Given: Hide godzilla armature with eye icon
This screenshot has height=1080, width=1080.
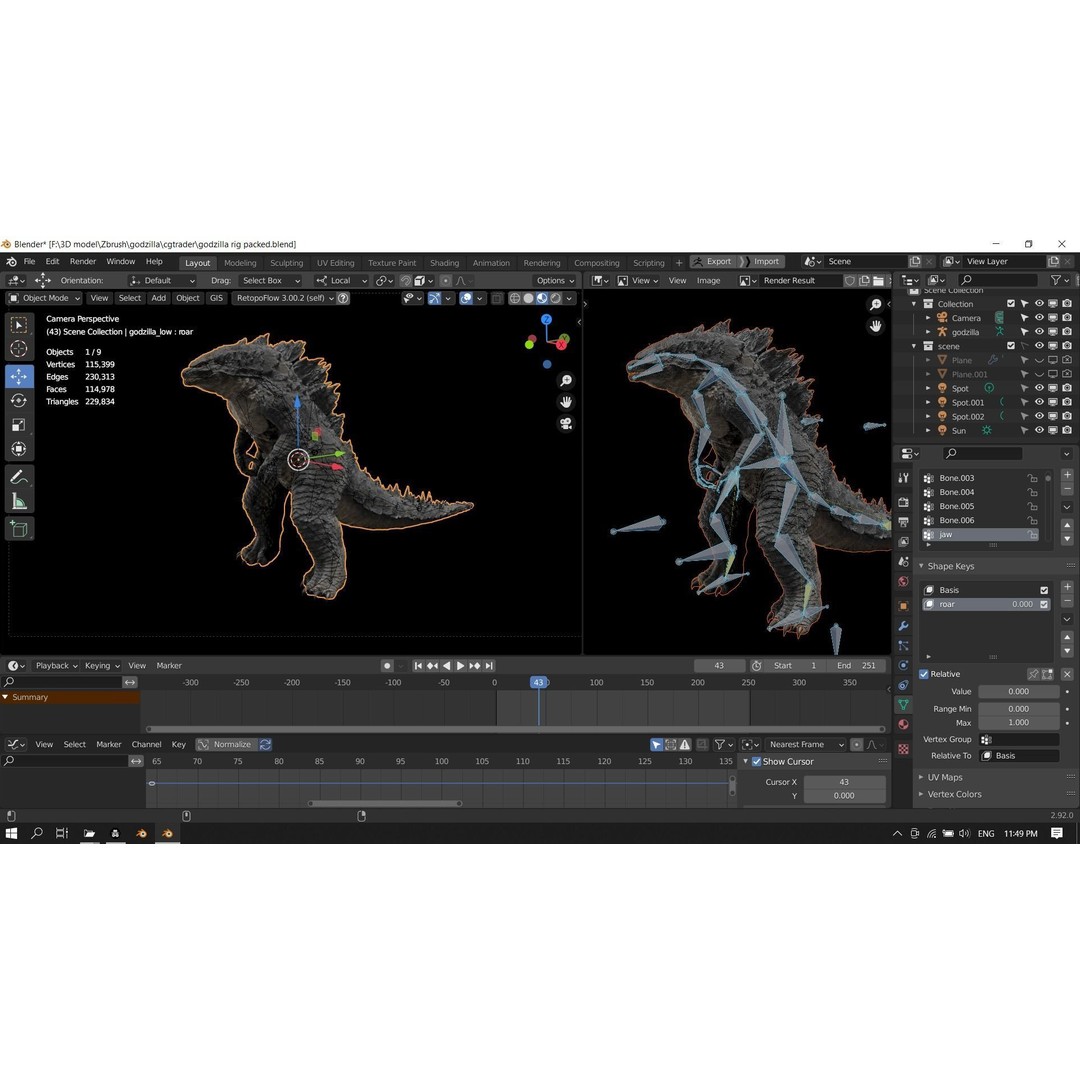Looking at the screenshot, I should [x=1039, y=332].
